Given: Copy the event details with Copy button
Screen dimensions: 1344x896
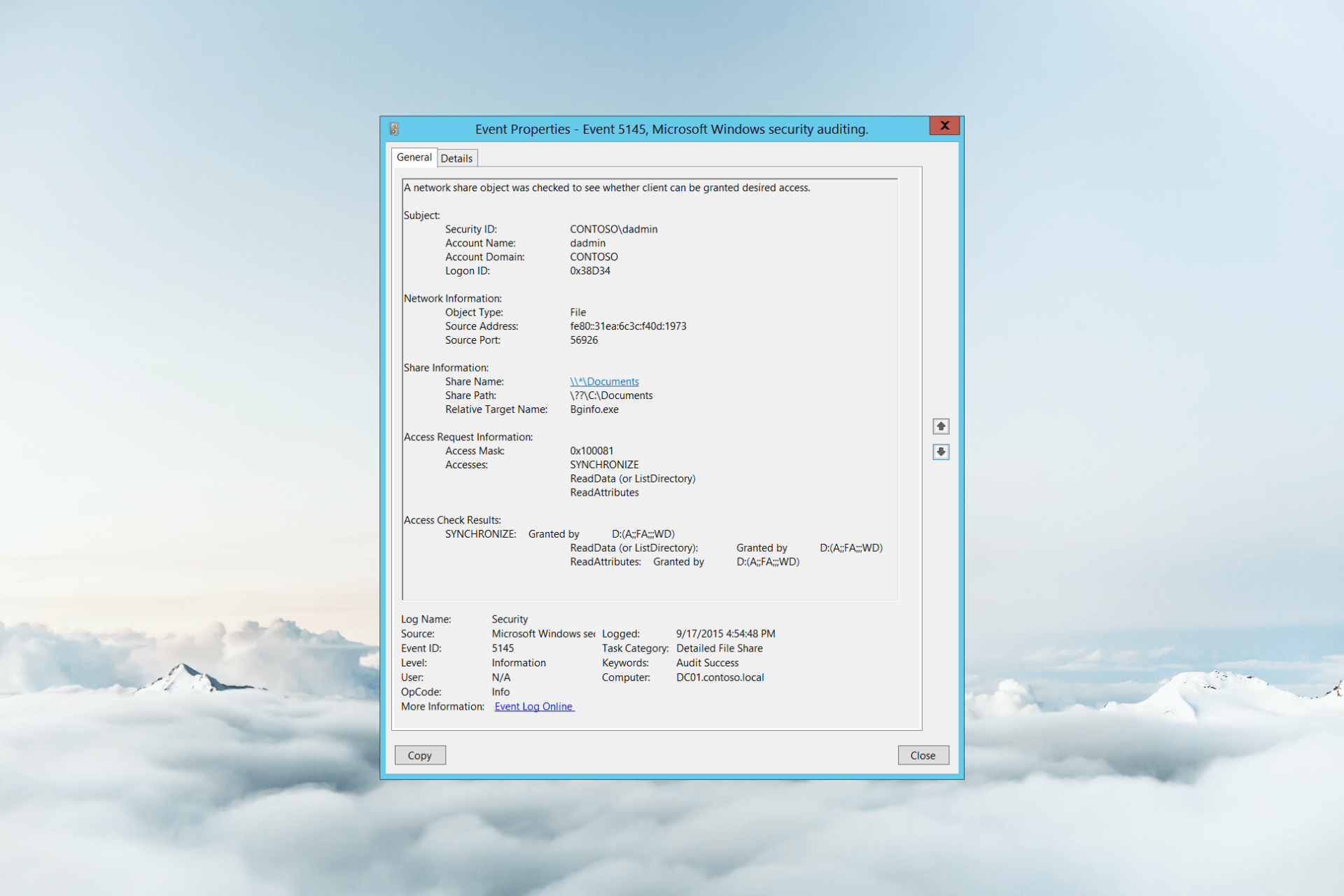Looking at the screenshot, I should pyautogui.click(x=420, y=755).
